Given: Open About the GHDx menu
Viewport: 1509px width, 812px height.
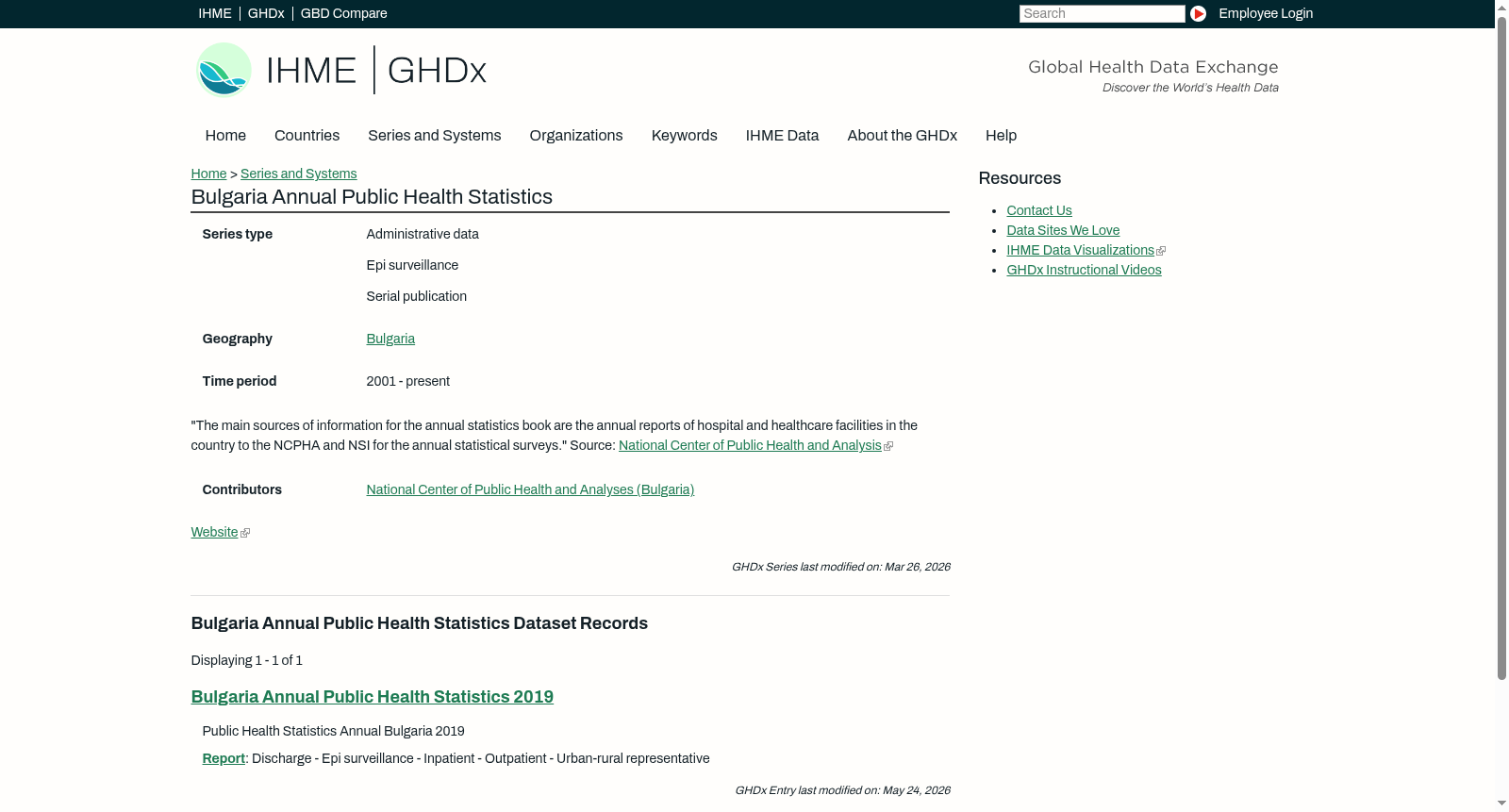Looking at the screenshot, I should 902,136.
